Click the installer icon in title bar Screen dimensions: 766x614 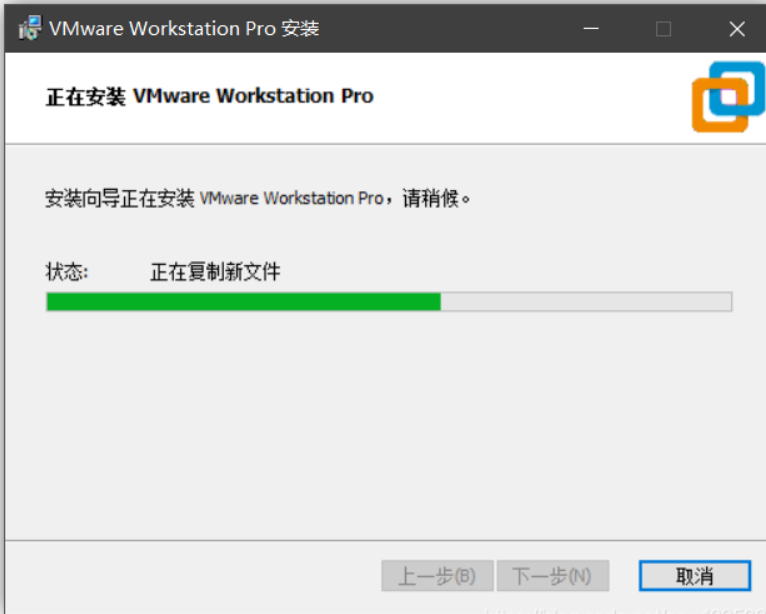(30, 28)
